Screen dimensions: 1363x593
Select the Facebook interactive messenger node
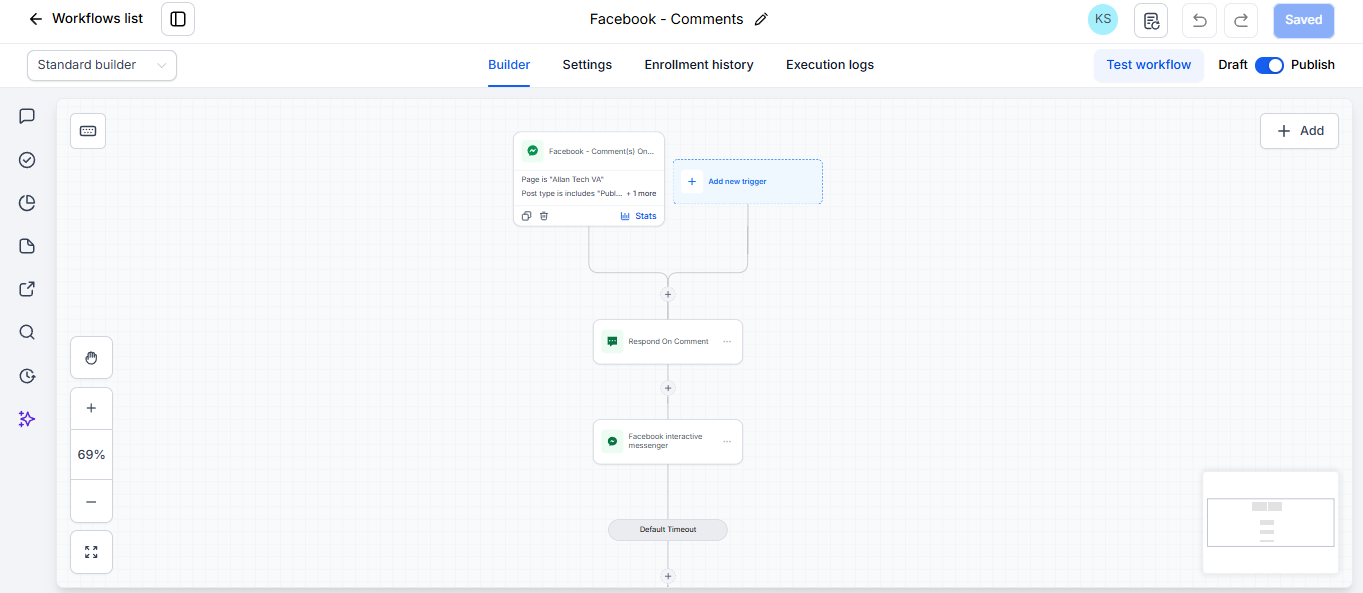tap(668, 442)
